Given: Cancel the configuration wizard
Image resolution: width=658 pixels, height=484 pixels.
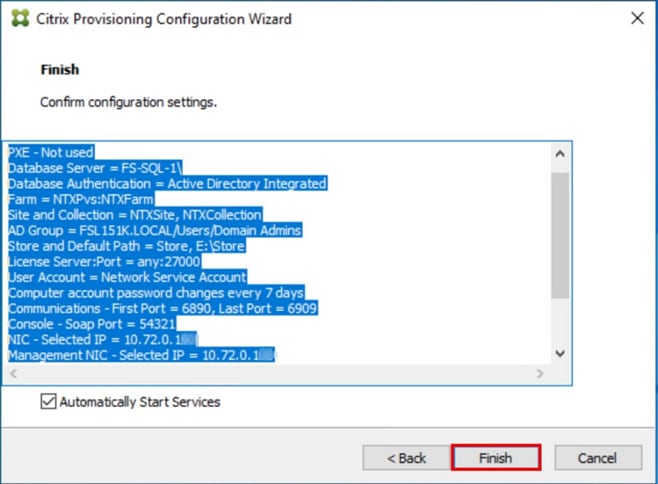Looking at the screenshot, I should click(598, 458).
